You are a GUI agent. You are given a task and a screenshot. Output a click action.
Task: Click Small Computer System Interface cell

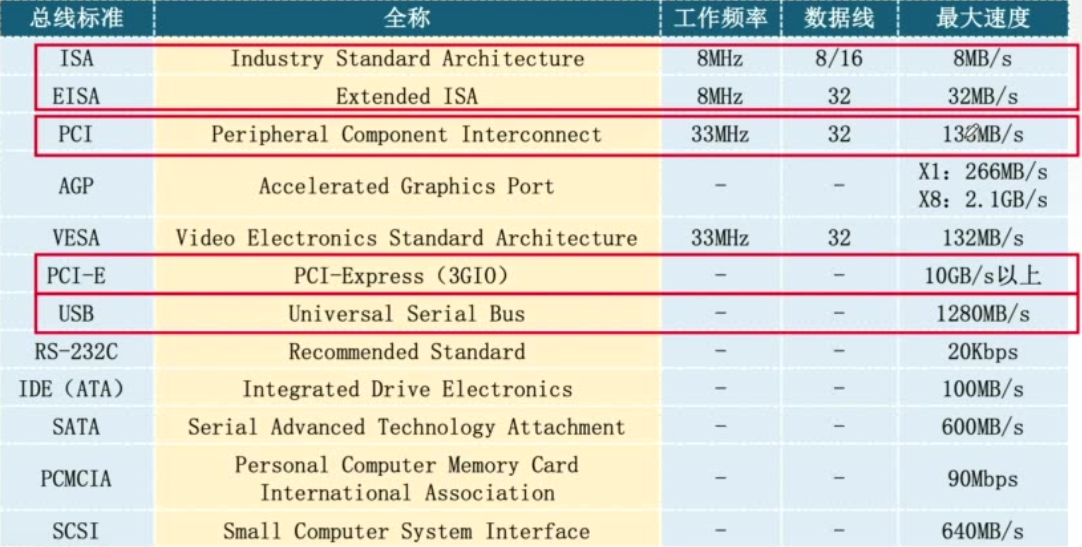pyautogui.click(x=407, y=531)
